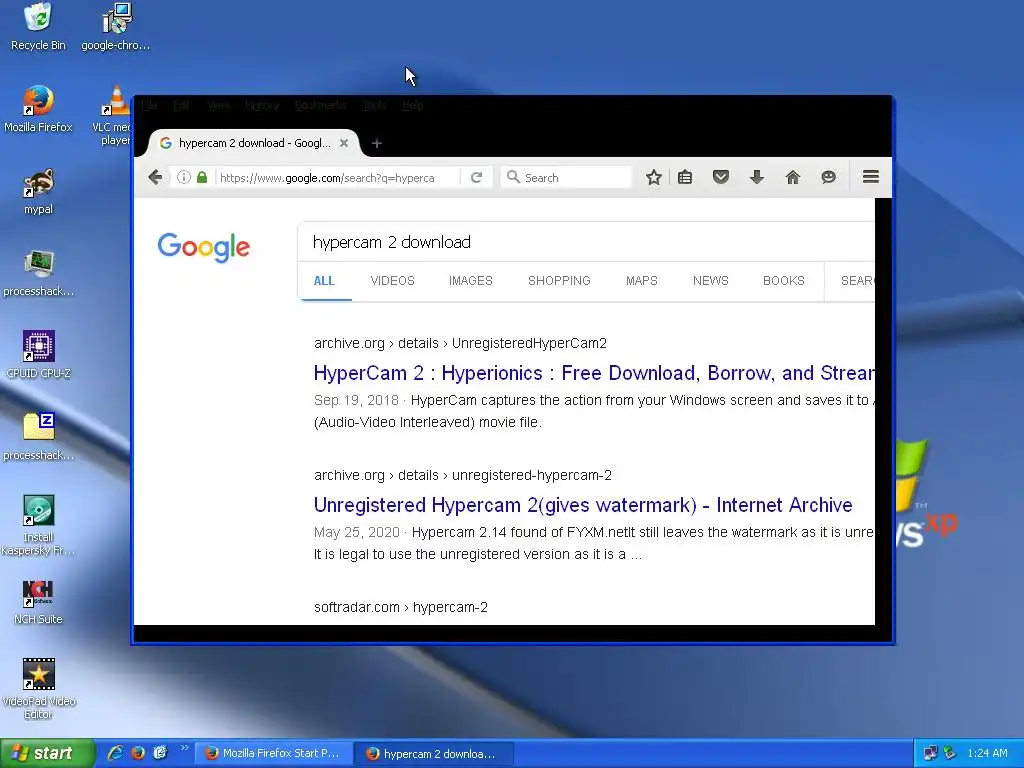Click the Firefox Search box
This screenshot has width=1024, height=768.
pyautogui.click(x=566, y=178)
